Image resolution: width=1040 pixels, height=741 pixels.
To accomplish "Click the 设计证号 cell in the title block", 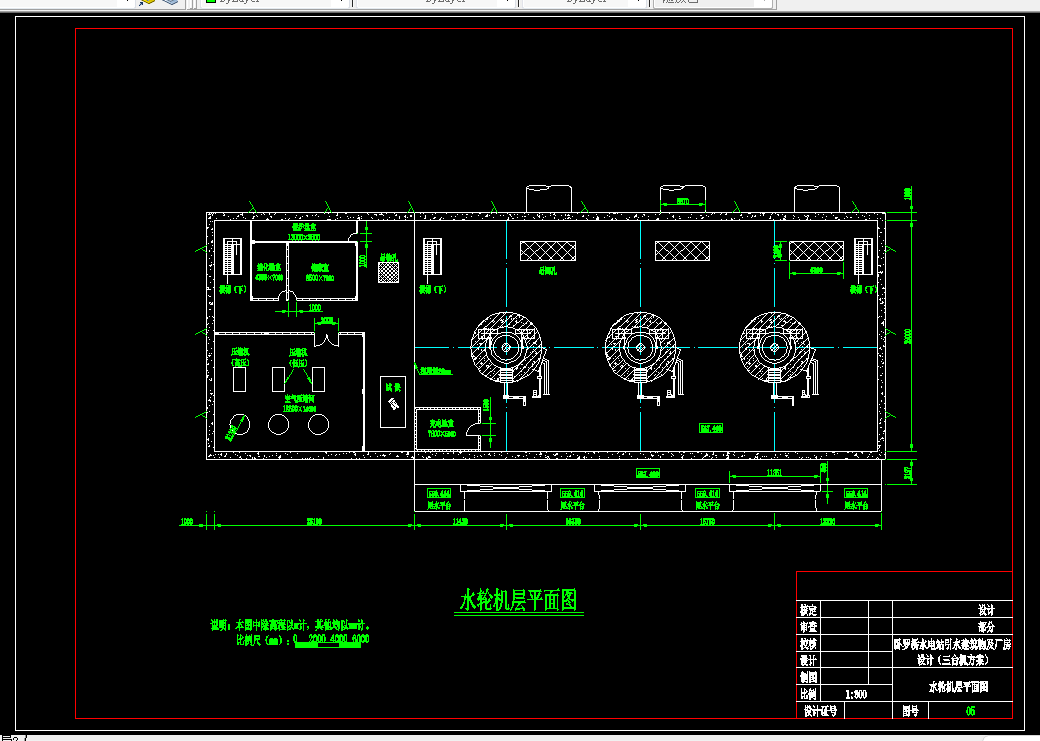I will (x=820, y=711).
